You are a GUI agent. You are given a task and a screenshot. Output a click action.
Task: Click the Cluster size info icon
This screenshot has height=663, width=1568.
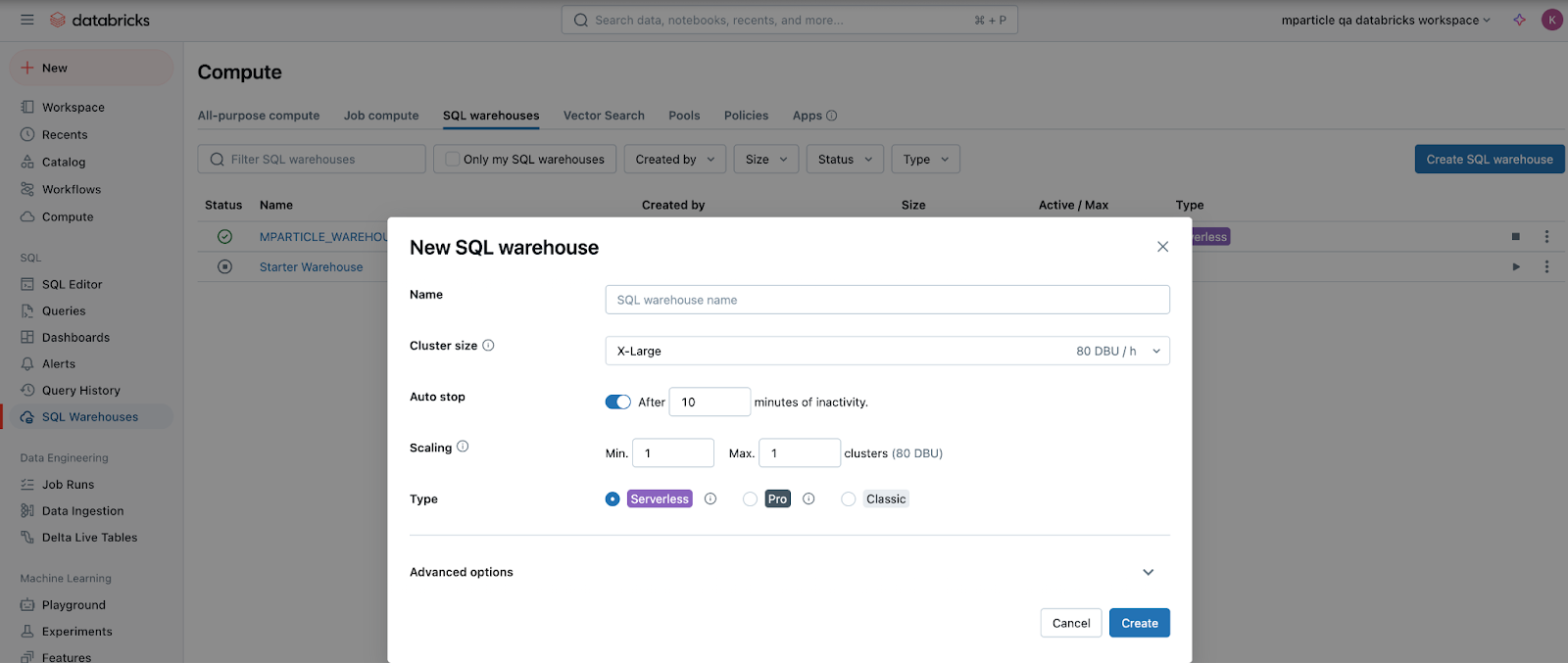click(488, 345)
